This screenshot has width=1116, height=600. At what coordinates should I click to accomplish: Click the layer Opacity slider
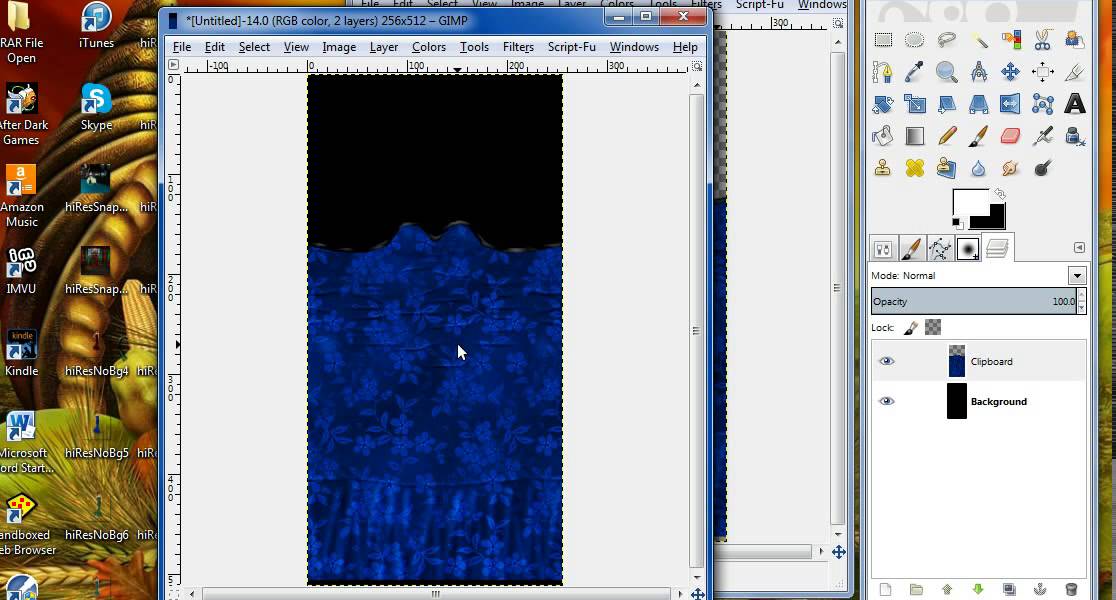coord(974,301)
